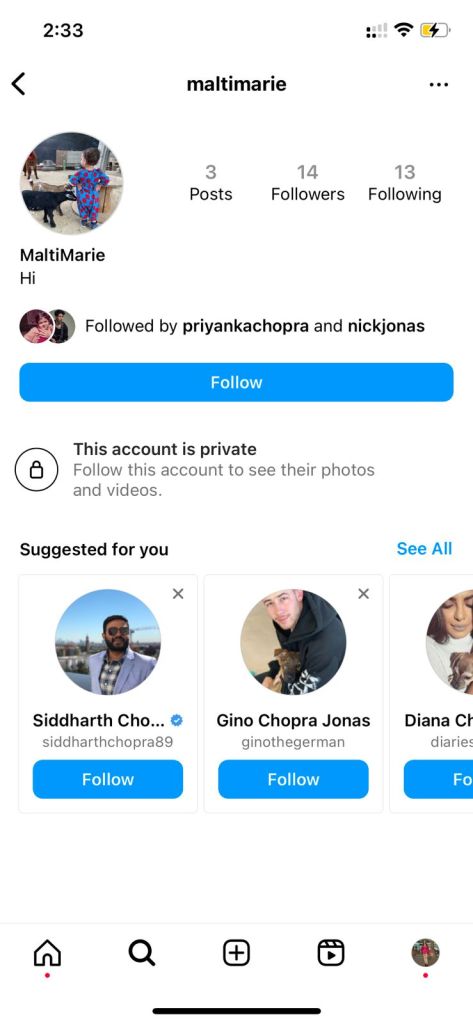This screenshot has width=473, height=1024.
Task: Open the three-dot options menu
Action: [438, 84]
